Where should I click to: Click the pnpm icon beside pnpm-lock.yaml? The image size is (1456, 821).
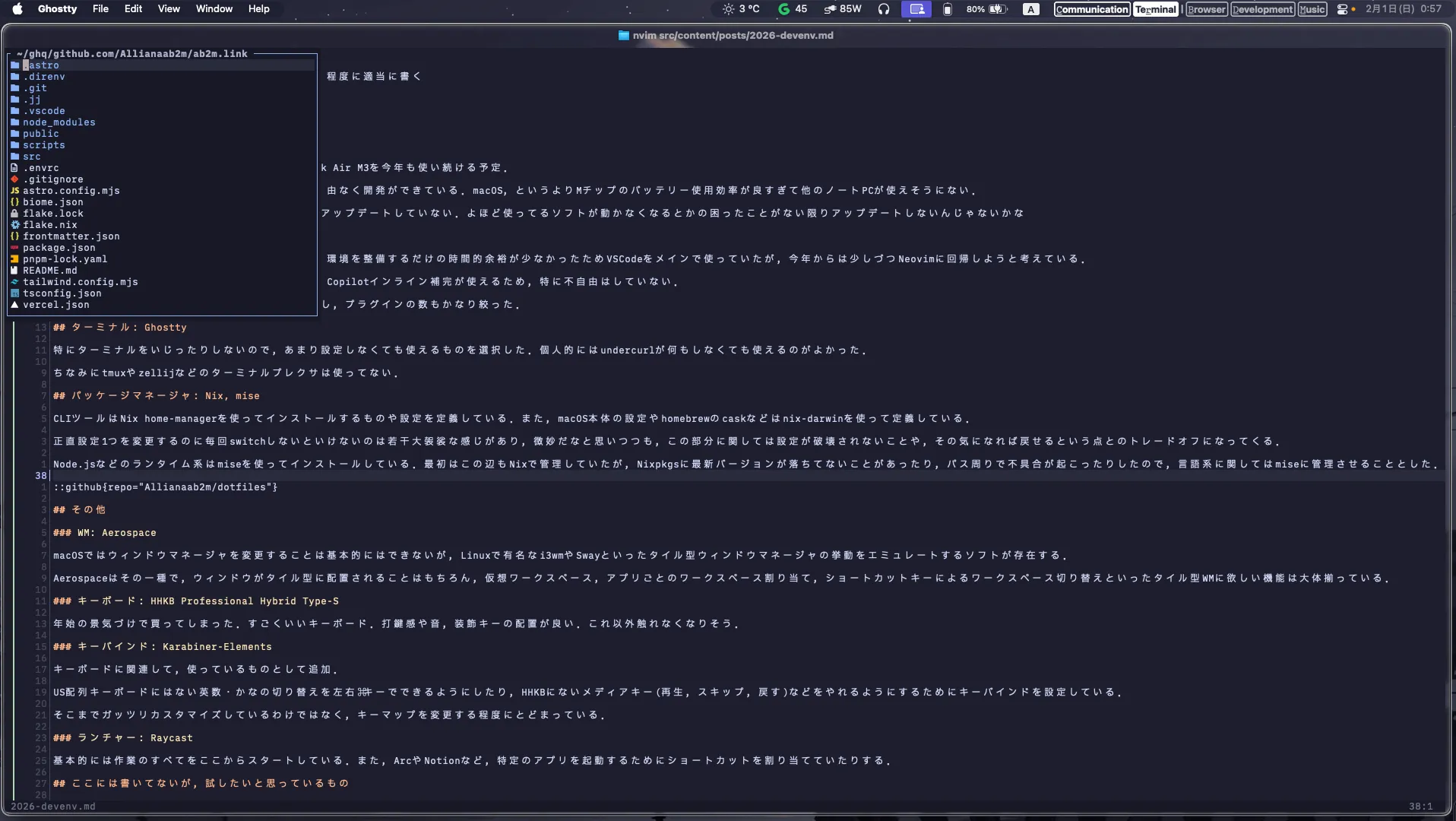coord(15,259)
